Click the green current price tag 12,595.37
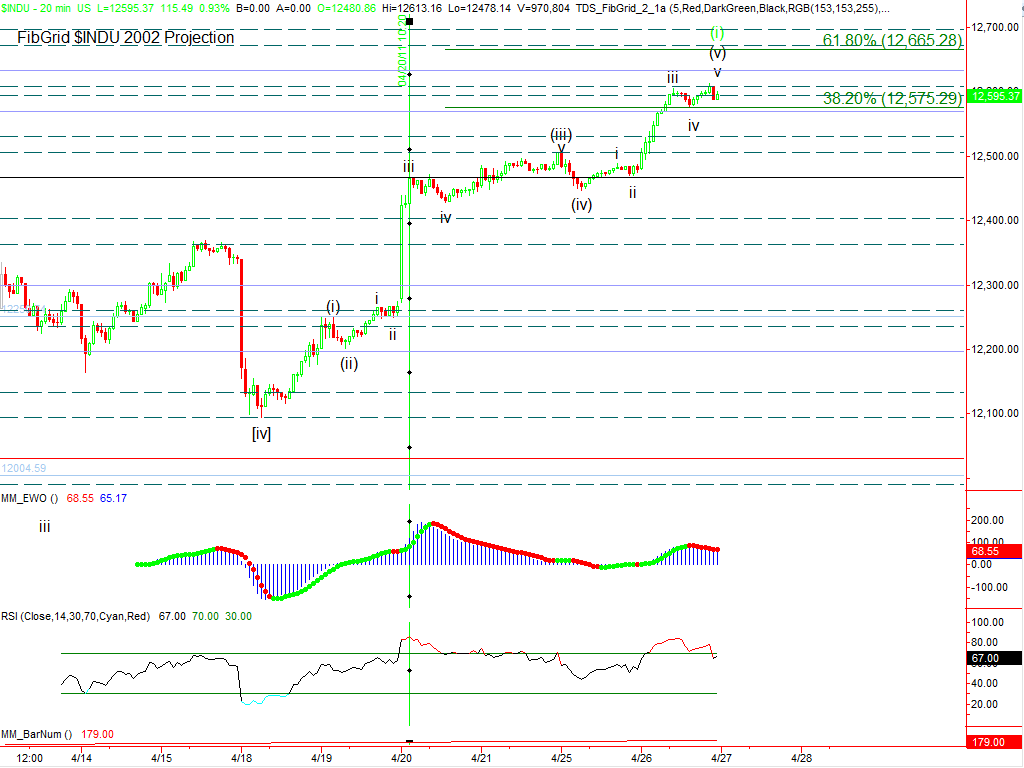1024x768 pixels. [996, 96]
